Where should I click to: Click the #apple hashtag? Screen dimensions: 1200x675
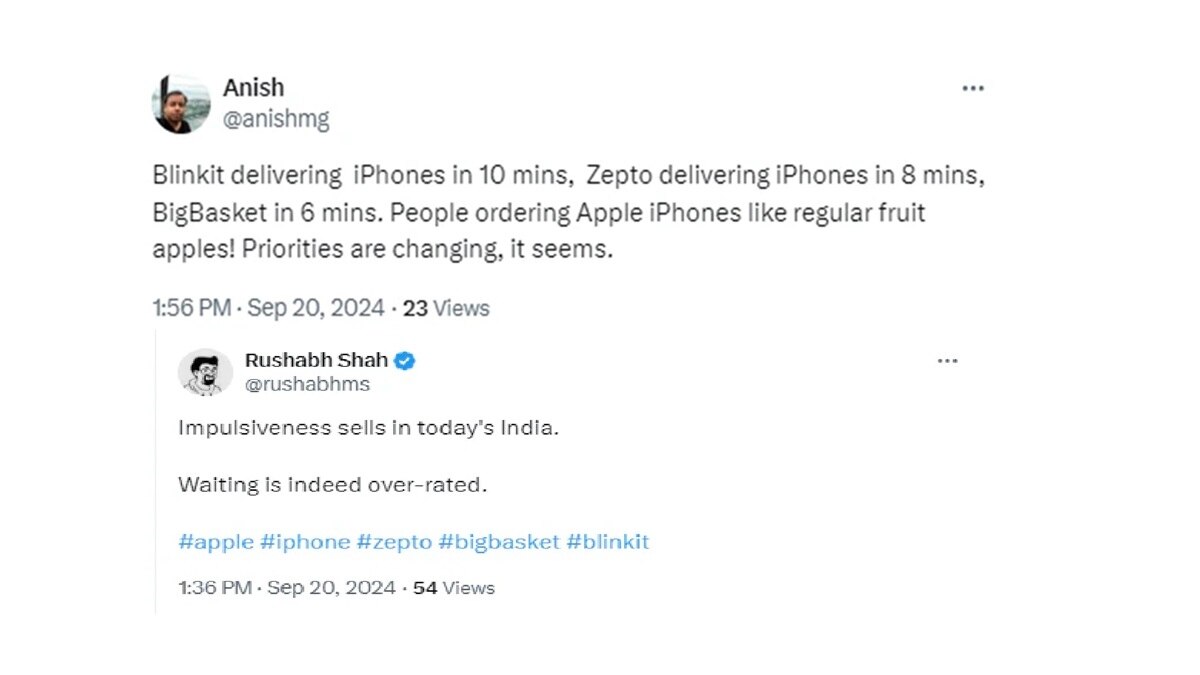point(215,542)
